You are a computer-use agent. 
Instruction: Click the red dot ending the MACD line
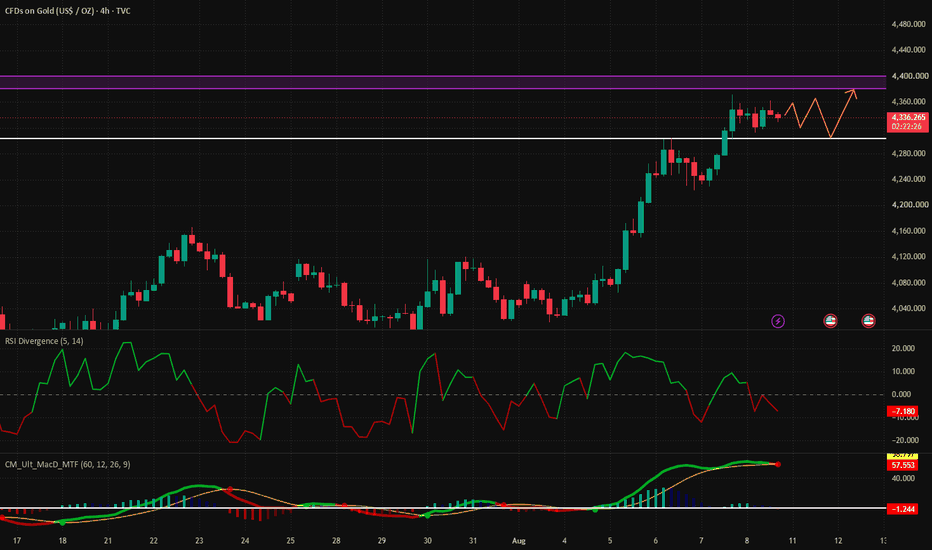(x=777, y=464)
